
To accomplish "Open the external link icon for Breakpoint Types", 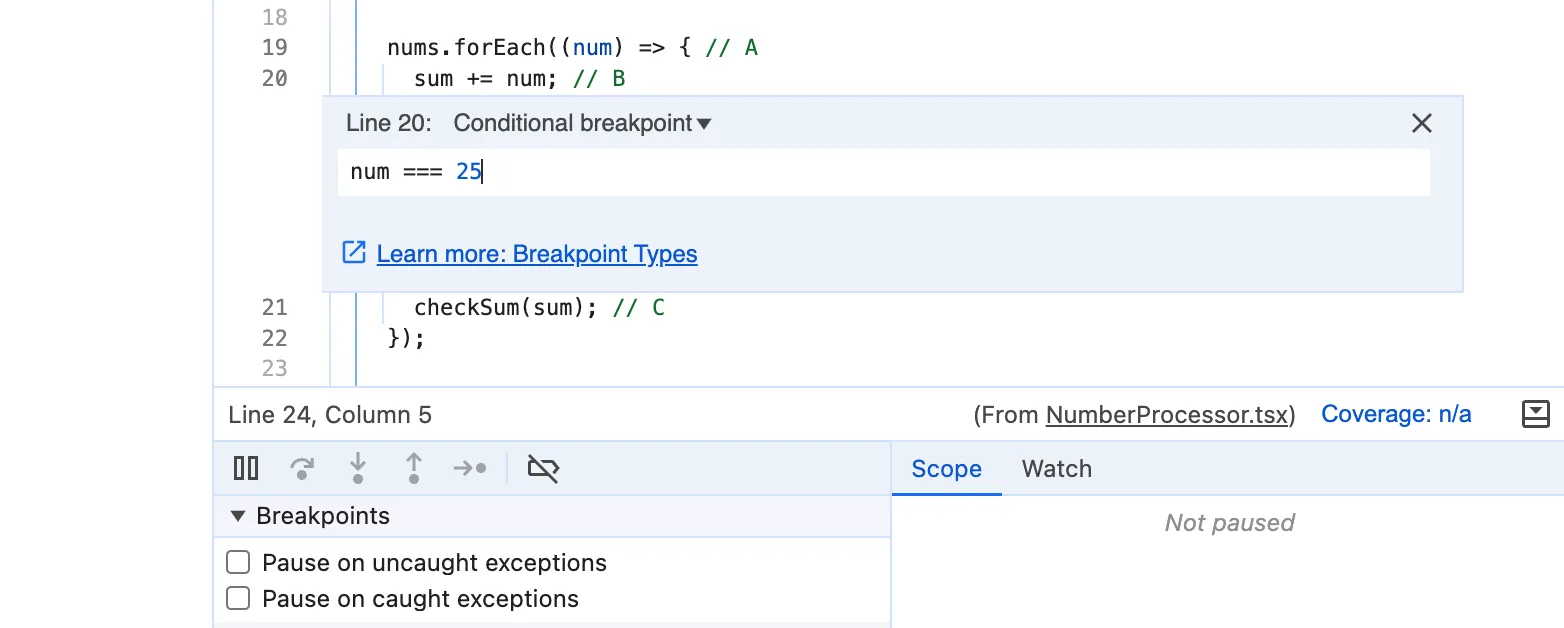I will (x=354, y=252).
